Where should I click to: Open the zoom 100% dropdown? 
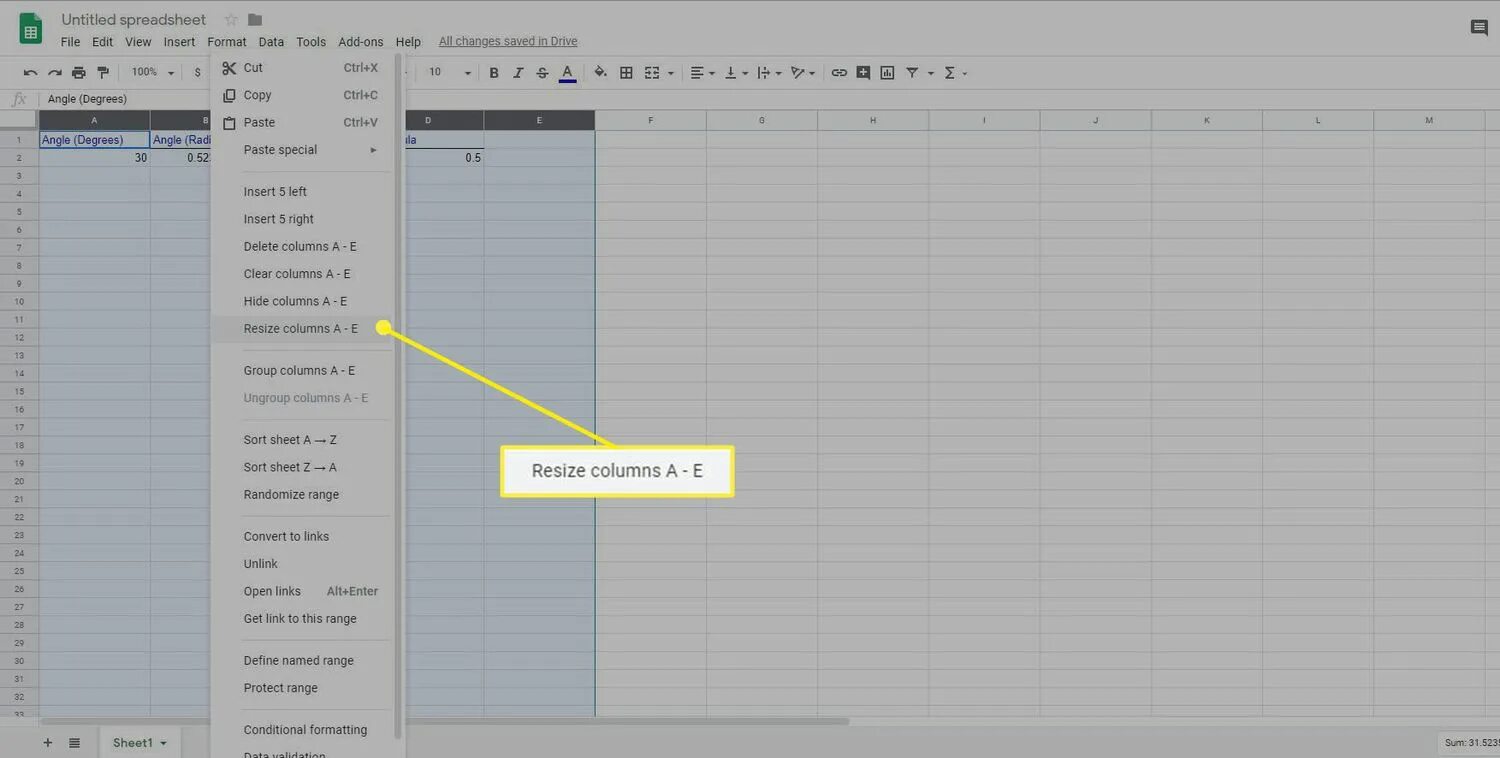coord(153,73)
